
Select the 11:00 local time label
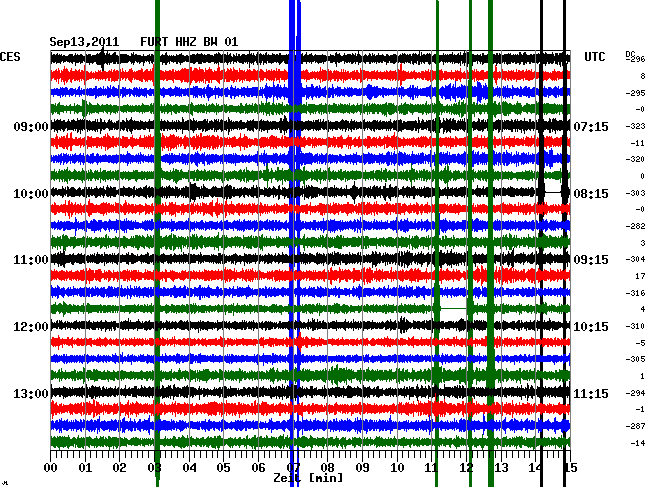click(31, 260)
